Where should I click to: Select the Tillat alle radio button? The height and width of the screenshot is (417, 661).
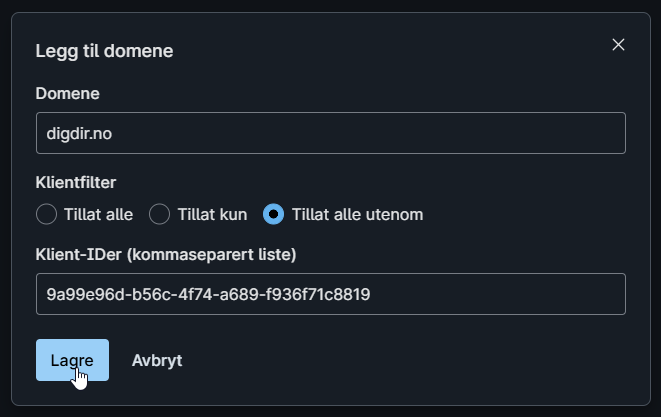click(x=47, y=214)
